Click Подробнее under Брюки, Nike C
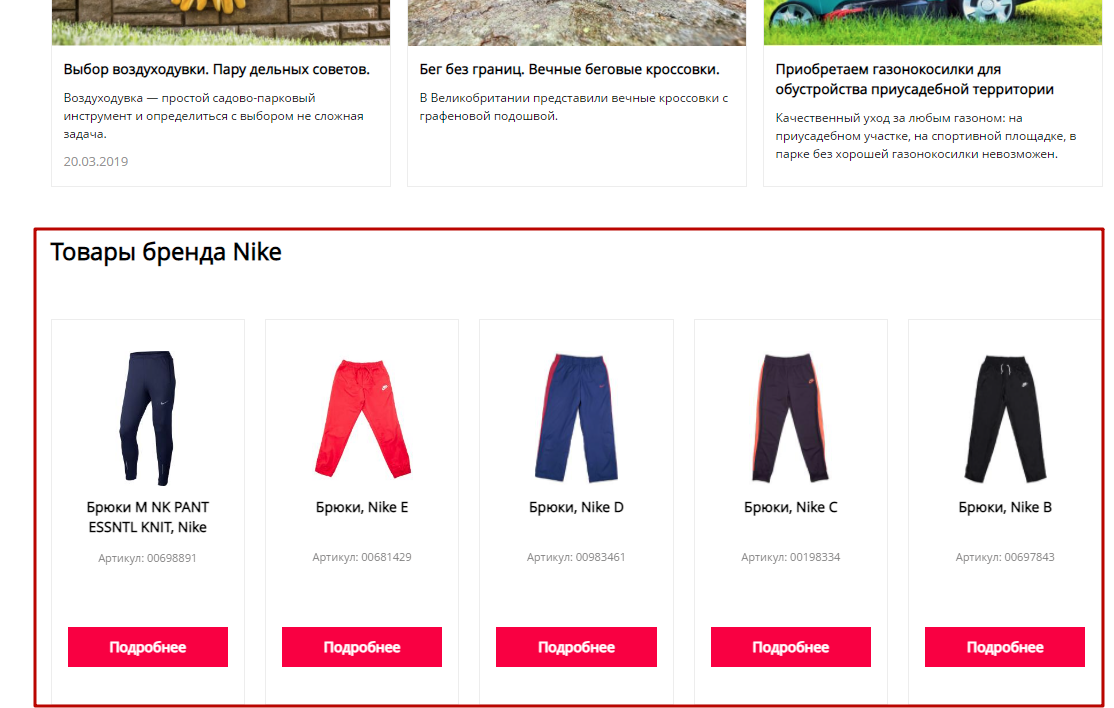 tap(791, 647)
